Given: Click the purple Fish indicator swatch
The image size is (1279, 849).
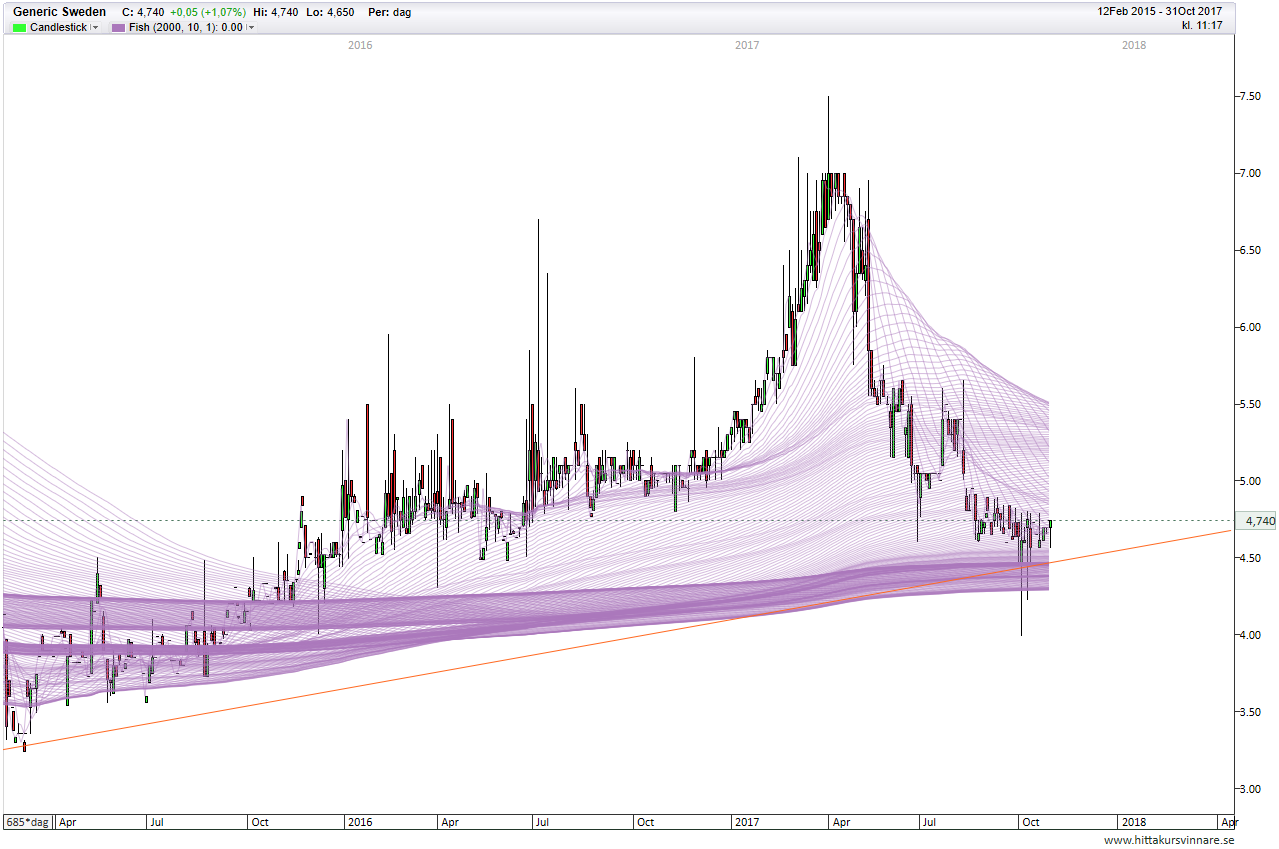Looking at the screenshot, I should point(118,27).
